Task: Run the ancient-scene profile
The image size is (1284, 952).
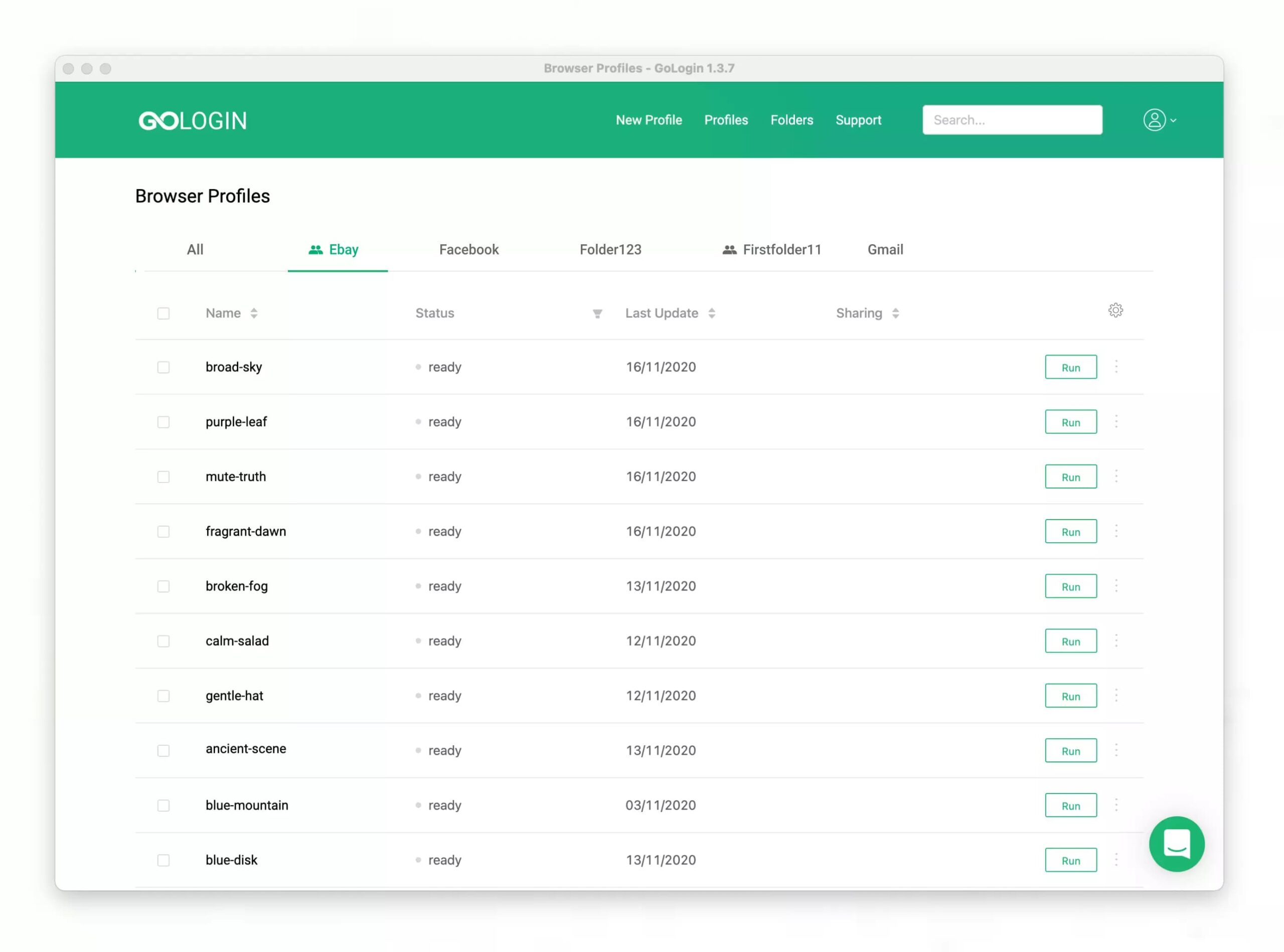Action: [x=1071, y=750]
